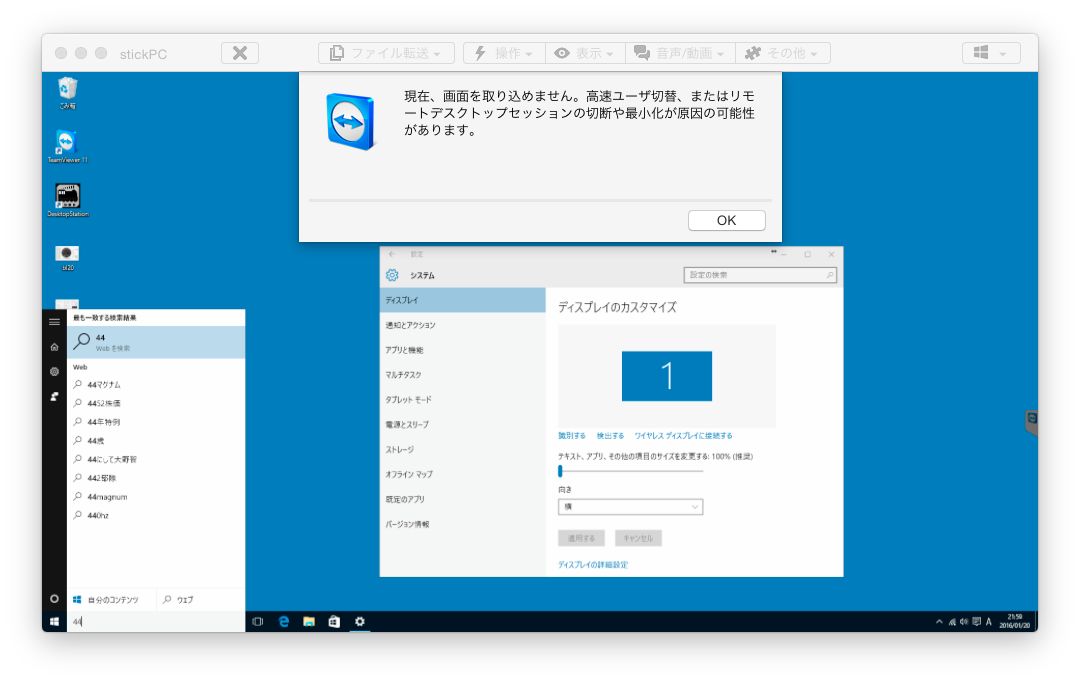The image size is (1080, 682).
Task: Click the X disconnect button in TeamViewer toolbar
Action: click(x=240, y=53)
